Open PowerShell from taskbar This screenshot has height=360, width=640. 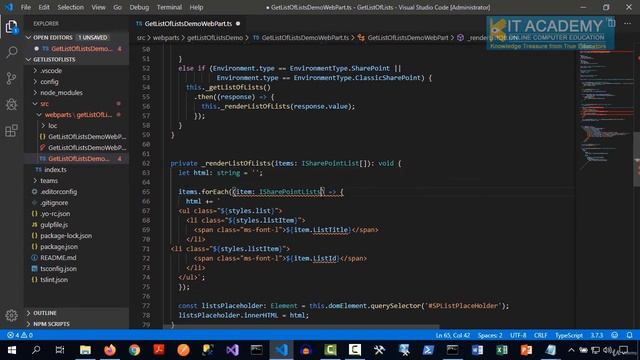[x=428, y=350]
